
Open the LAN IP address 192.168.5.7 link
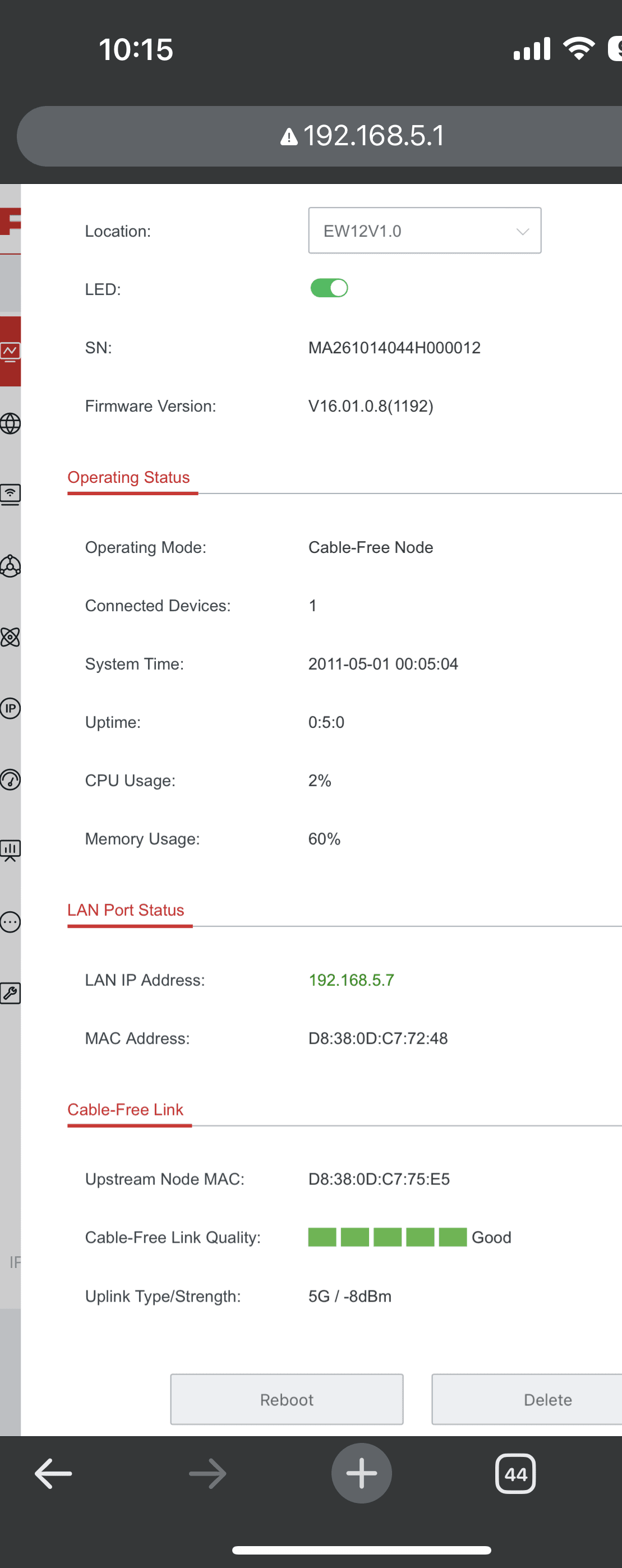tap(351, 980)
